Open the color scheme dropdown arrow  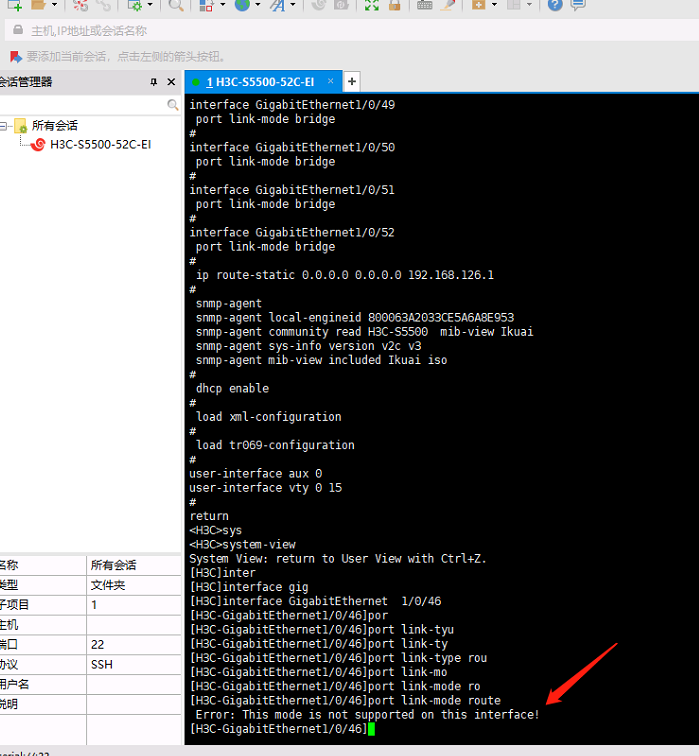(x=222, y=5)
